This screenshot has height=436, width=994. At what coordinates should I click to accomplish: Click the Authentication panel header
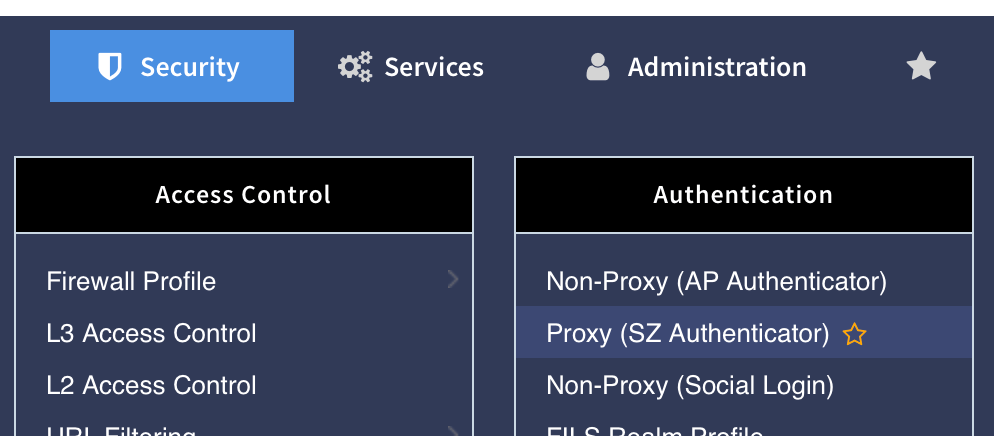743,195
